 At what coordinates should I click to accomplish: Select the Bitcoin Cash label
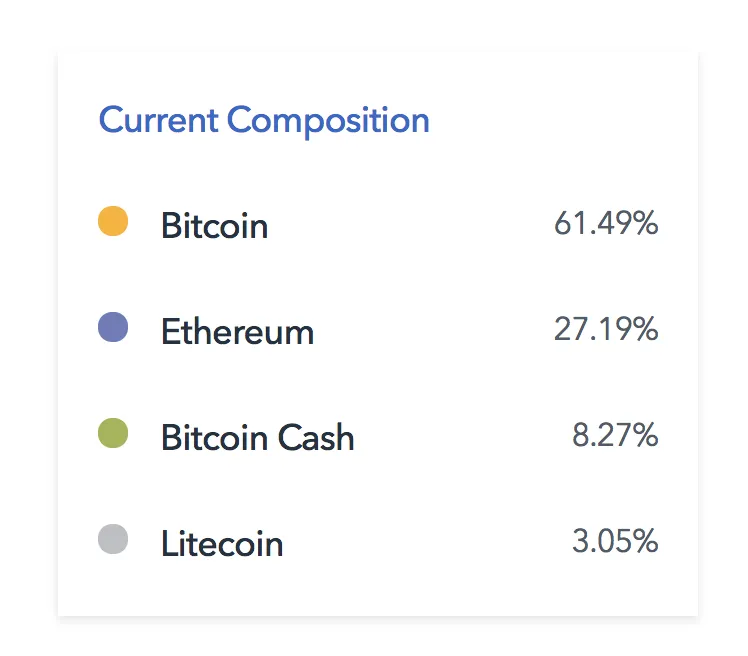pos(258,437)
